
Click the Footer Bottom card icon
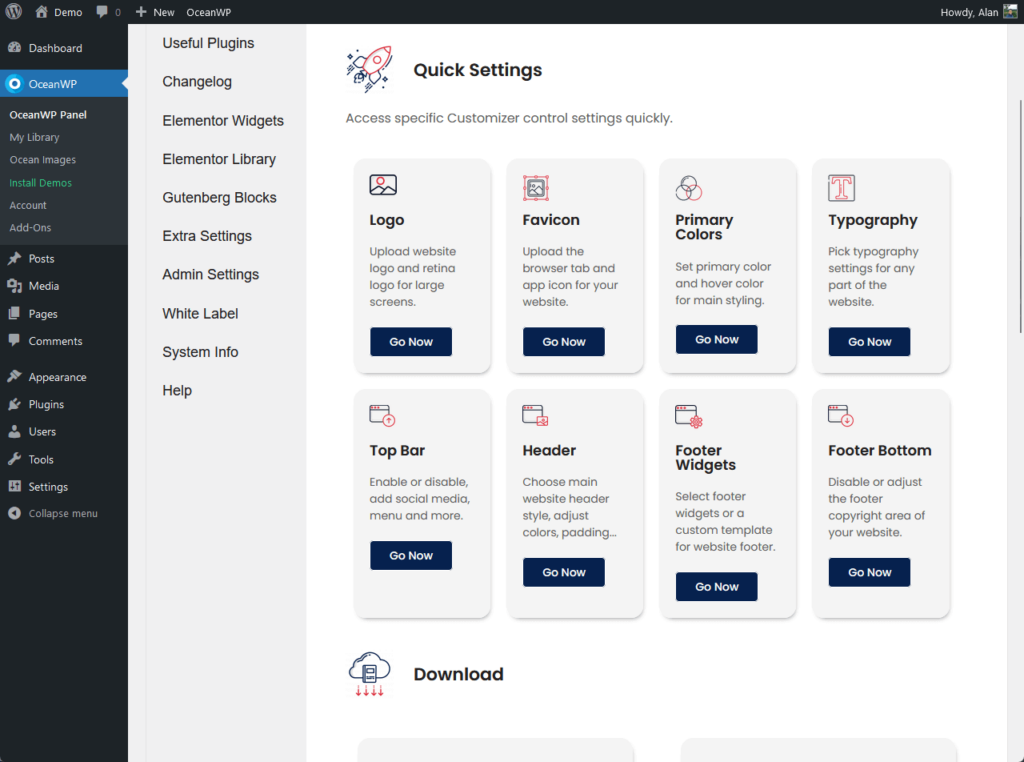841,416
